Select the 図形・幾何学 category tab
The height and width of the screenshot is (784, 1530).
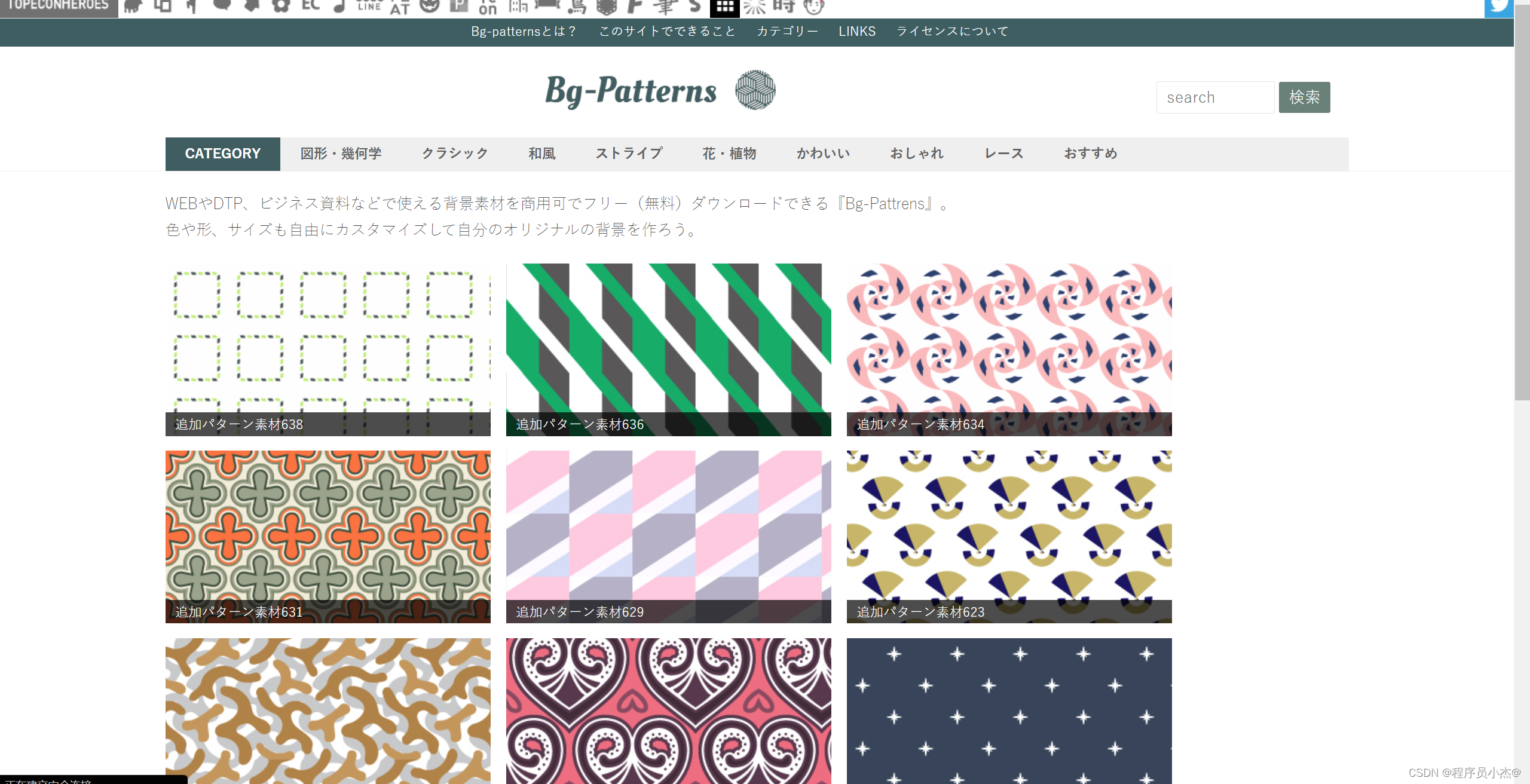coord(341,154)
